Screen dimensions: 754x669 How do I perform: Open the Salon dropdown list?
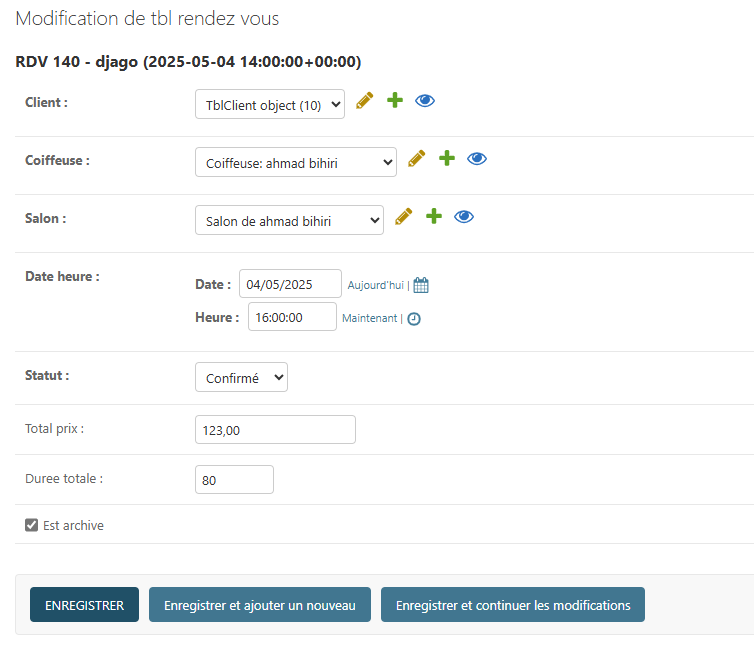[x=288, y=221]
